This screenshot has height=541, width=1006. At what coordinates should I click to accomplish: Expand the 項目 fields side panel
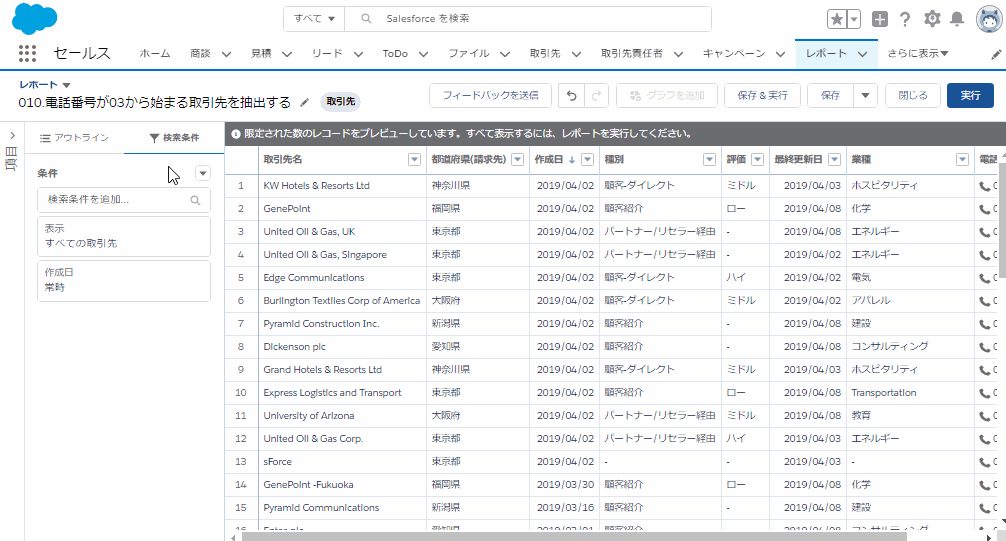11,136
